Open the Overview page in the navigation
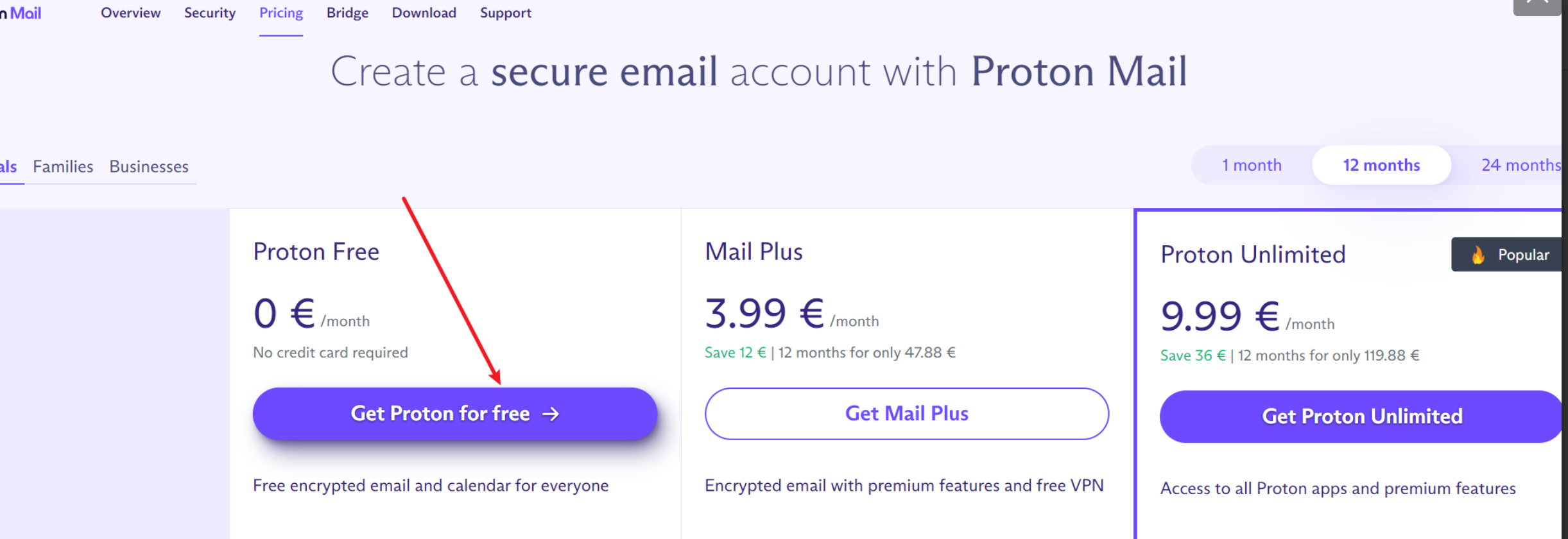This screenshot has height=539, width=1568. coord(130,13)
